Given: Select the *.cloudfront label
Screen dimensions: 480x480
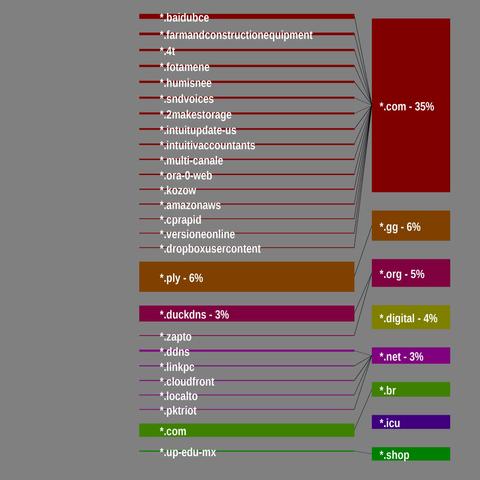Looking at the screenshot, I should click(187, 382).
